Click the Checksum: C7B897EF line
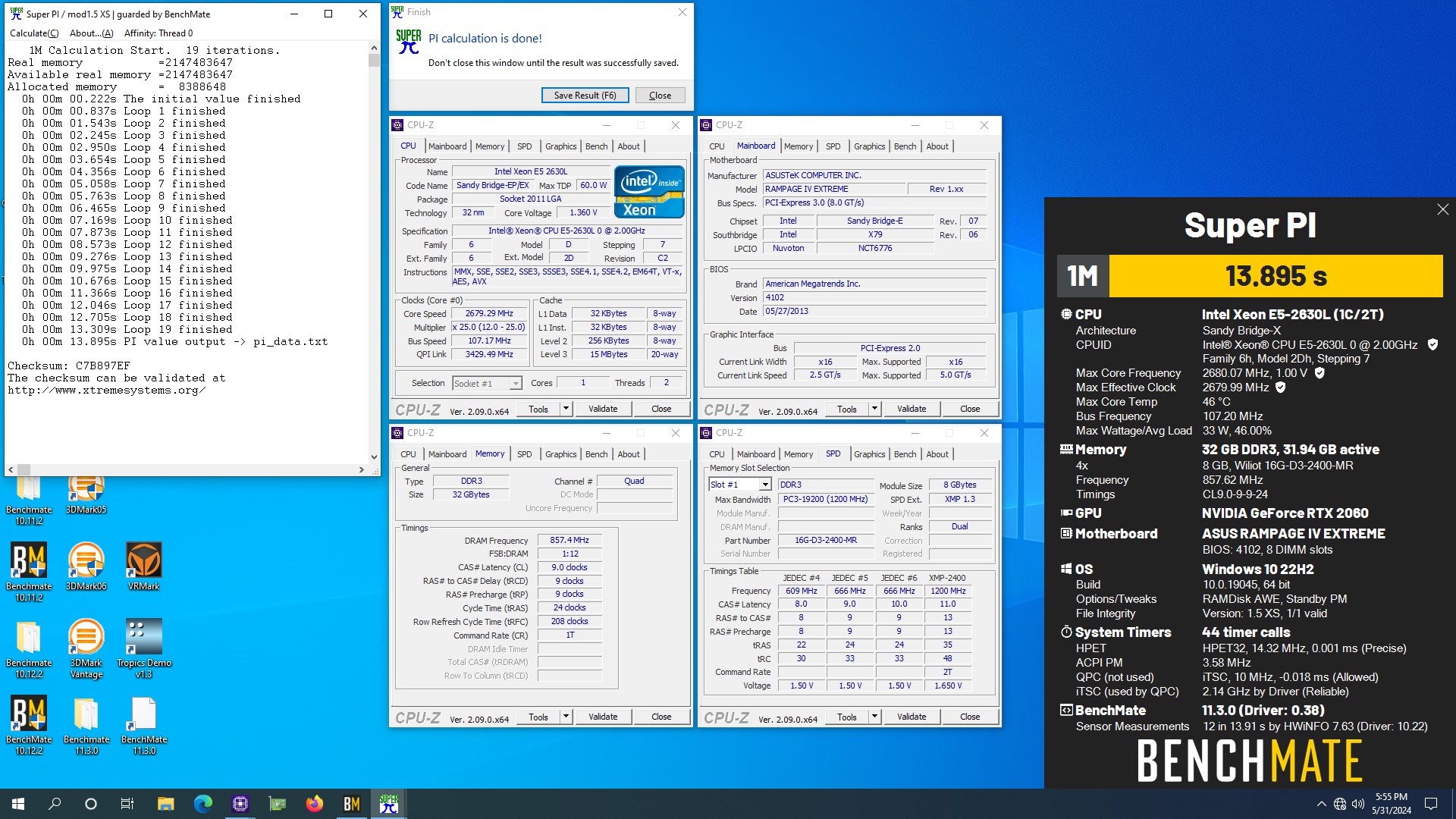This screenshot has height=819, width=1456. pyautogui.click(x=68, y=366)
